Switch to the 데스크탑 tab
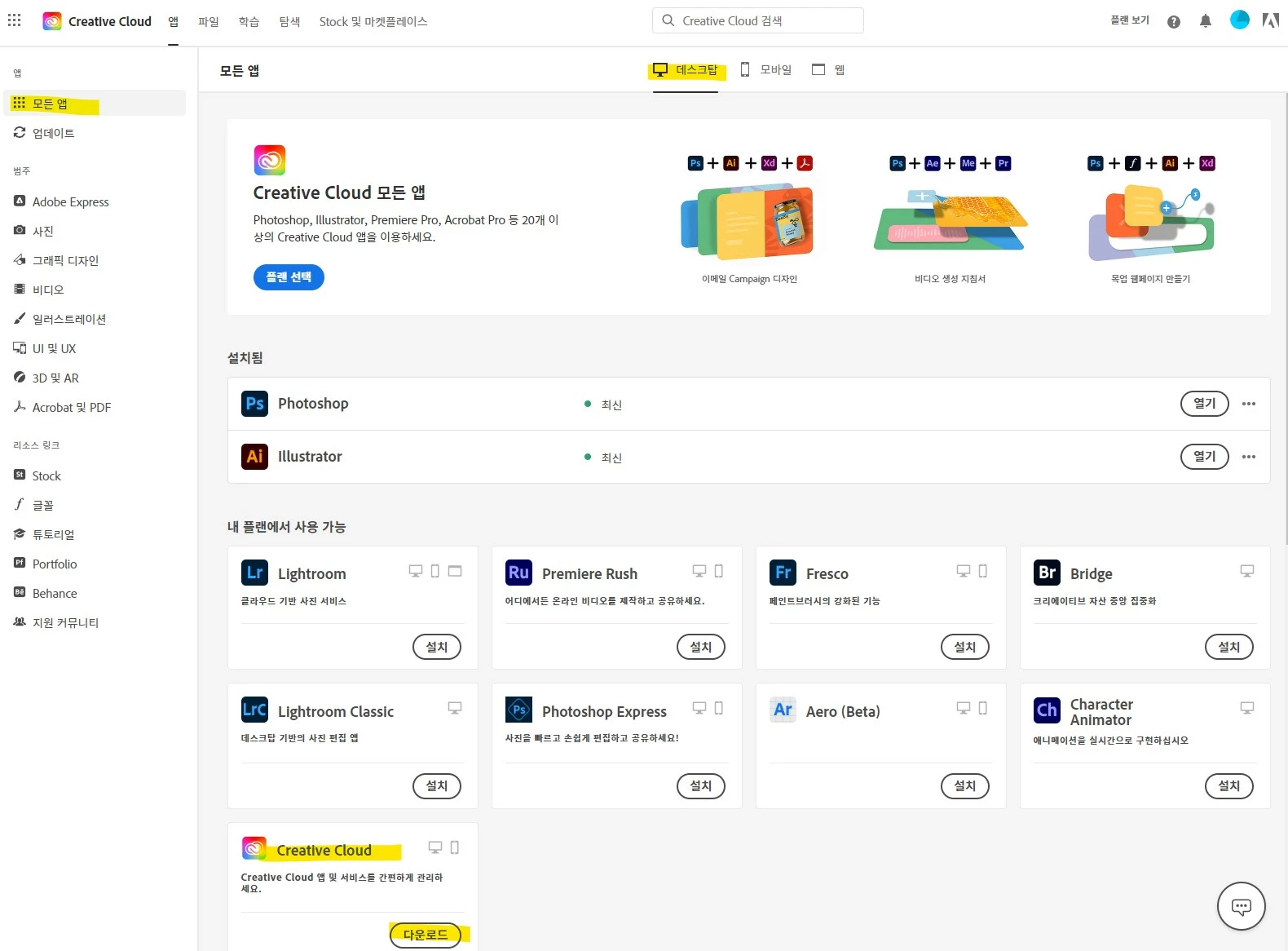Viewport: 1288px width, 951px height. coord(686,70)
